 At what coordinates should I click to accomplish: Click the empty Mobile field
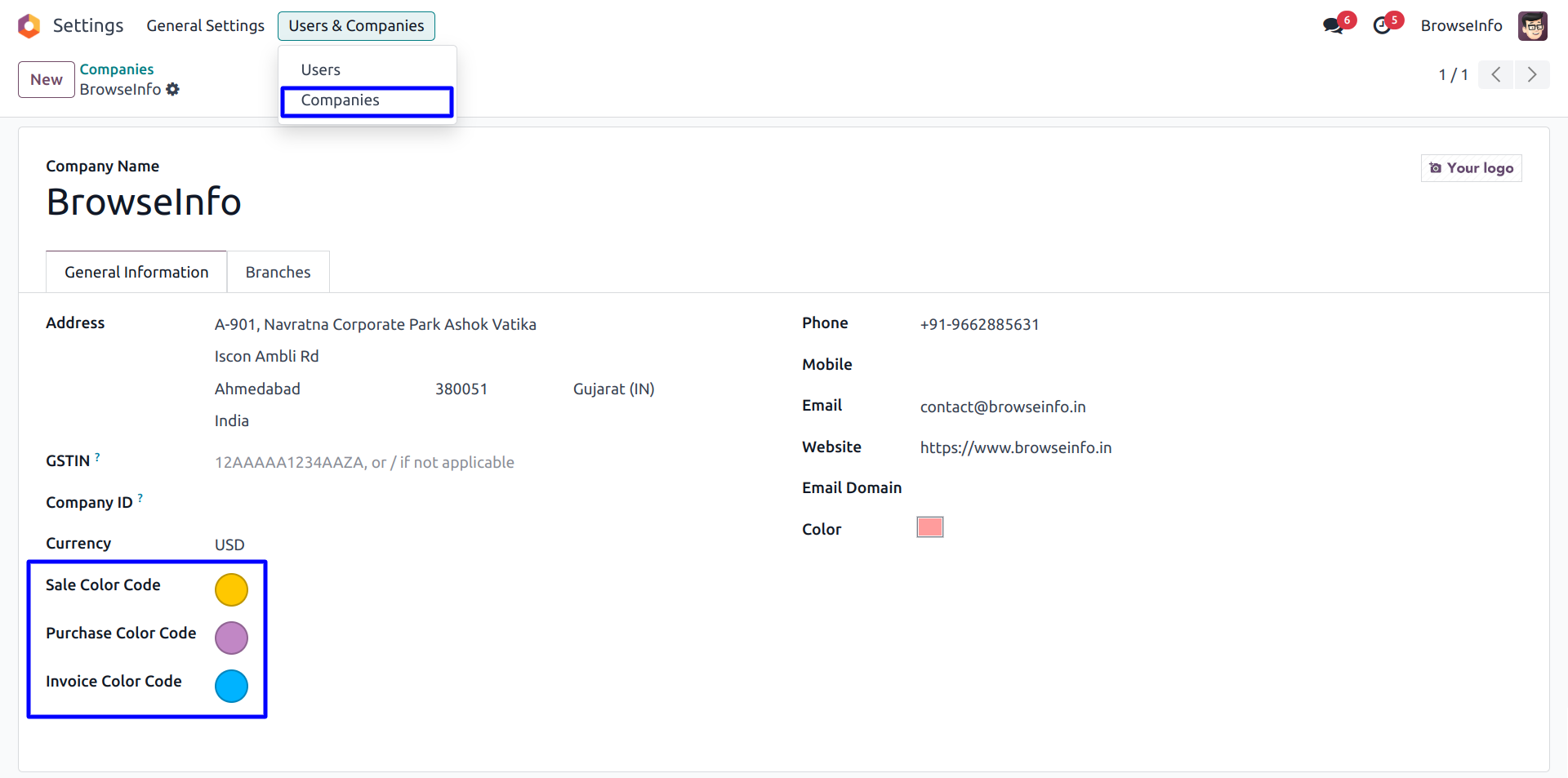tap(1221, 365)
